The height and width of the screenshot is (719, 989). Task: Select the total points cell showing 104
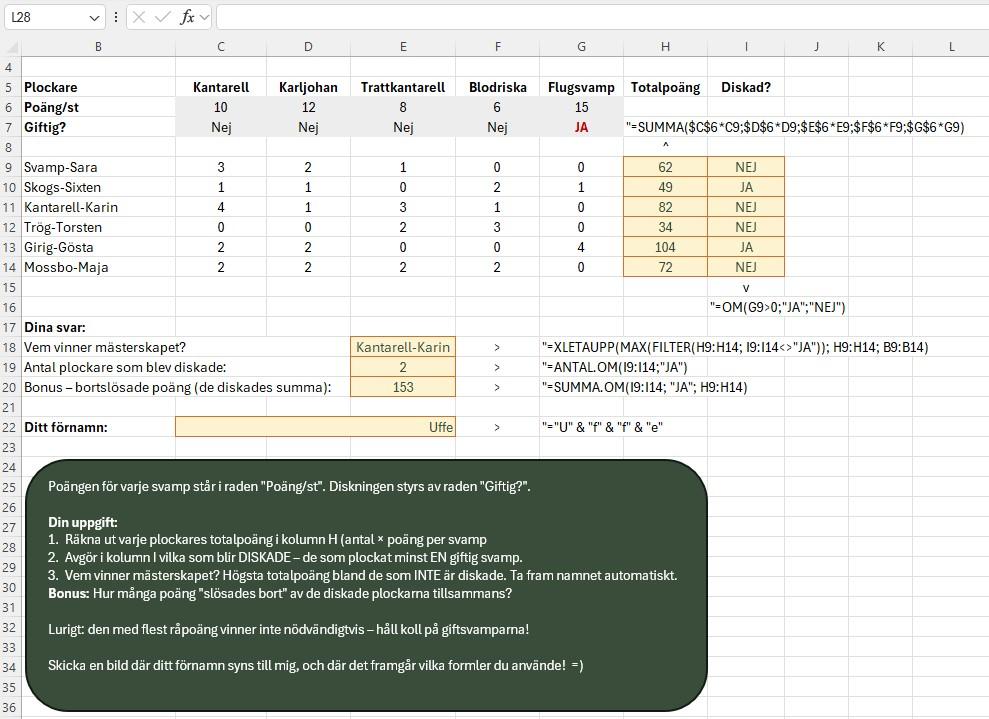coord(665,247)
